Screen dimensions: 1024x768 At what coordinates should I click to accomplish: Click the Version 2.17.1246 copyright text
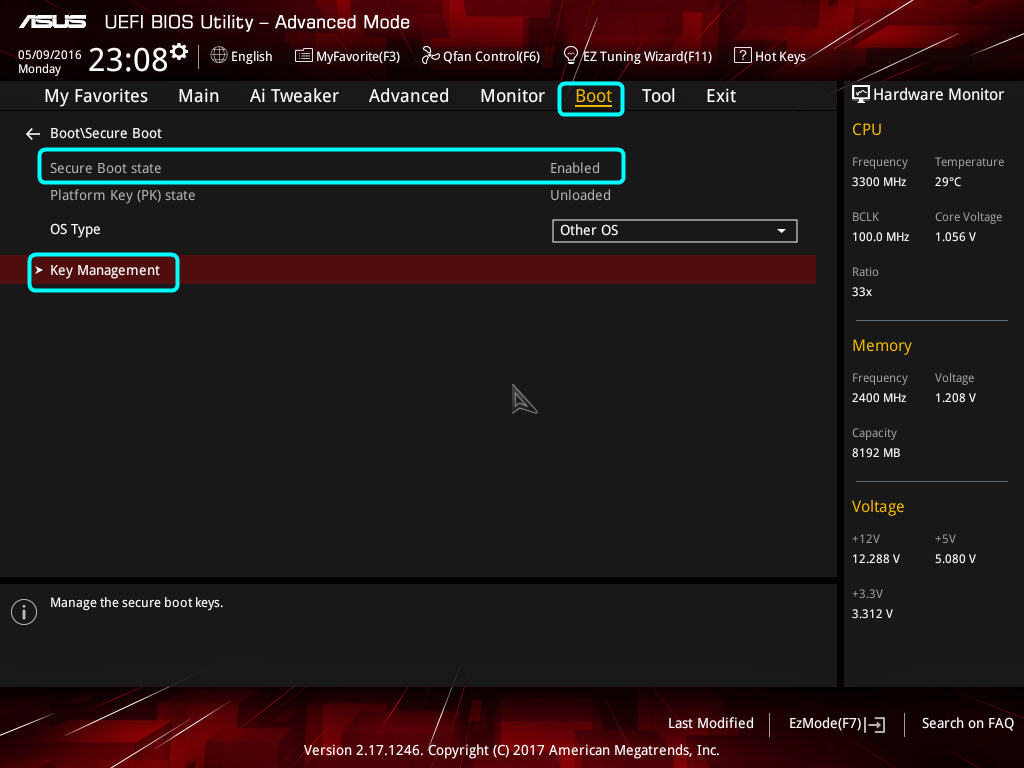click(x=511, y=750)
